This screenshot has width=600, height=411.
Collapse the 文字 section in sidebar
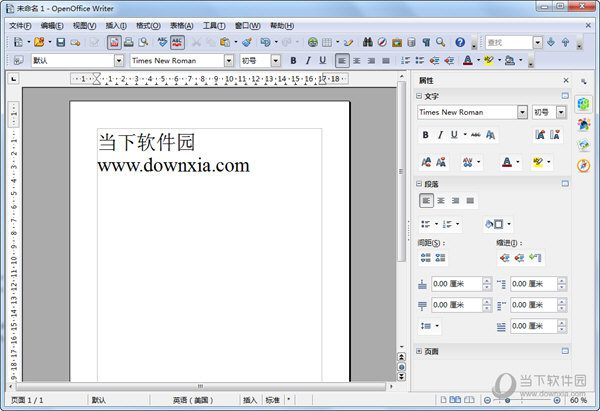pos(419,96)
